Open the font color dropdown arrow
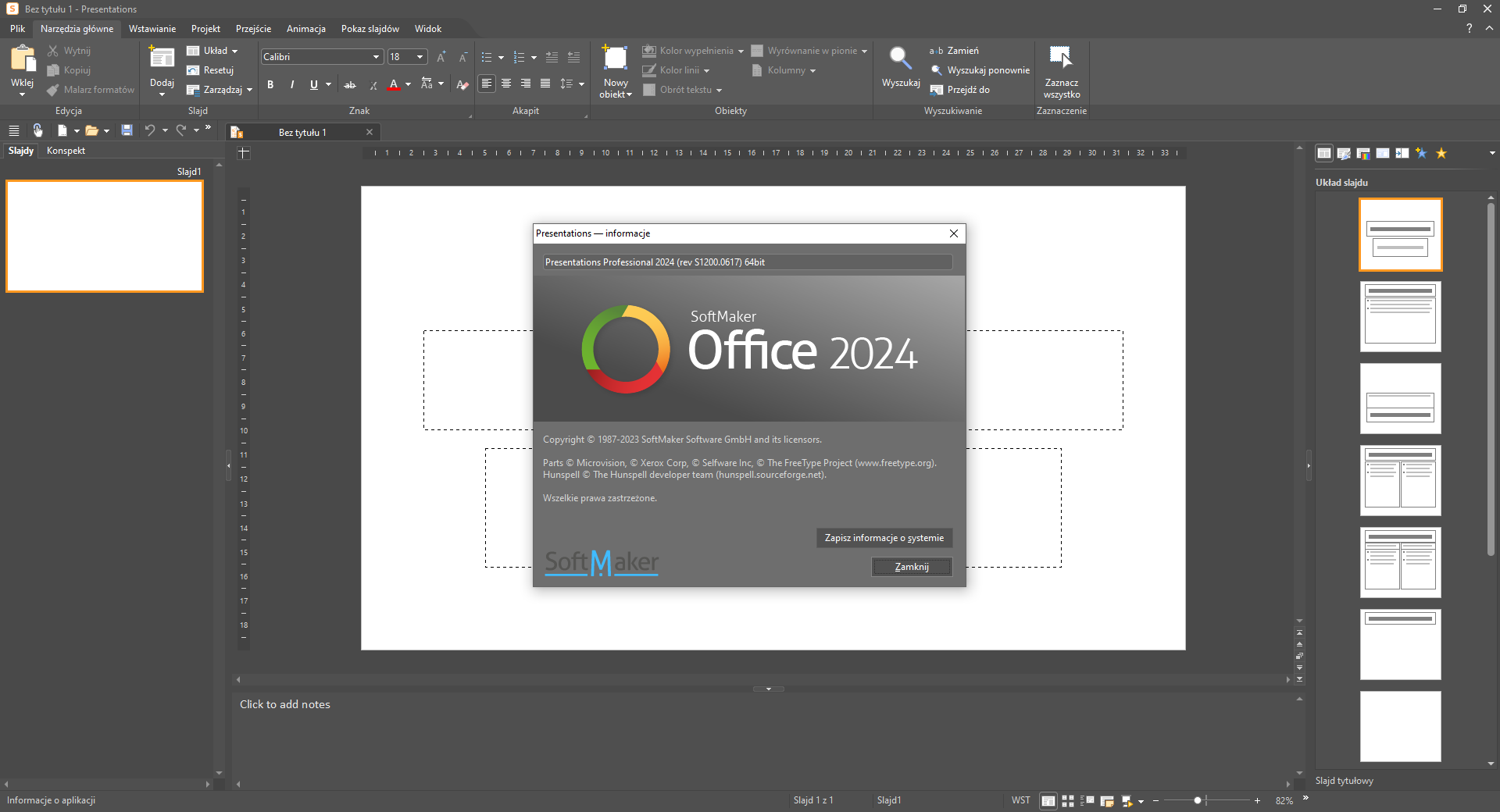This screenshot has width=1500, height=812. [x=408, y=84]
